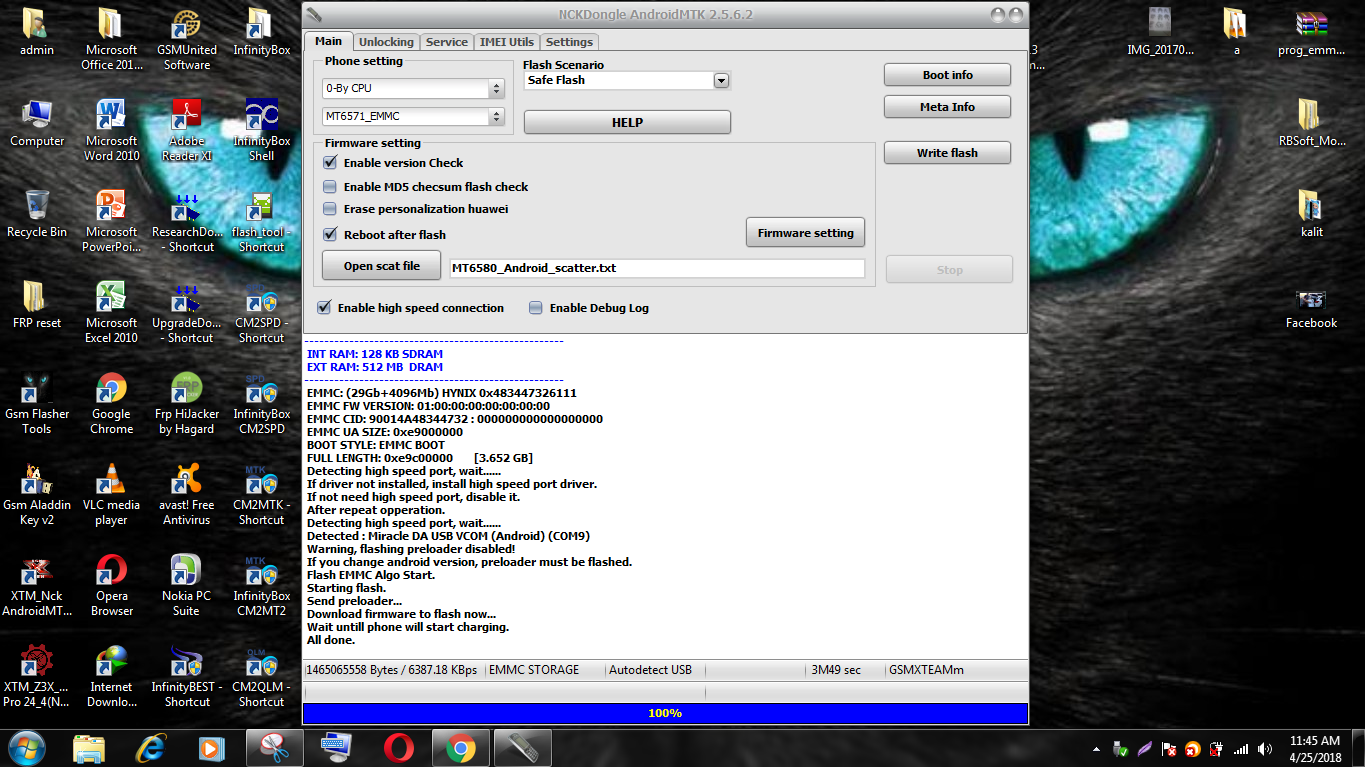Open the Flash Scenario Safe Flash dropdown
The height and width of the screenshot is (767, 1365).
[721, 80]
